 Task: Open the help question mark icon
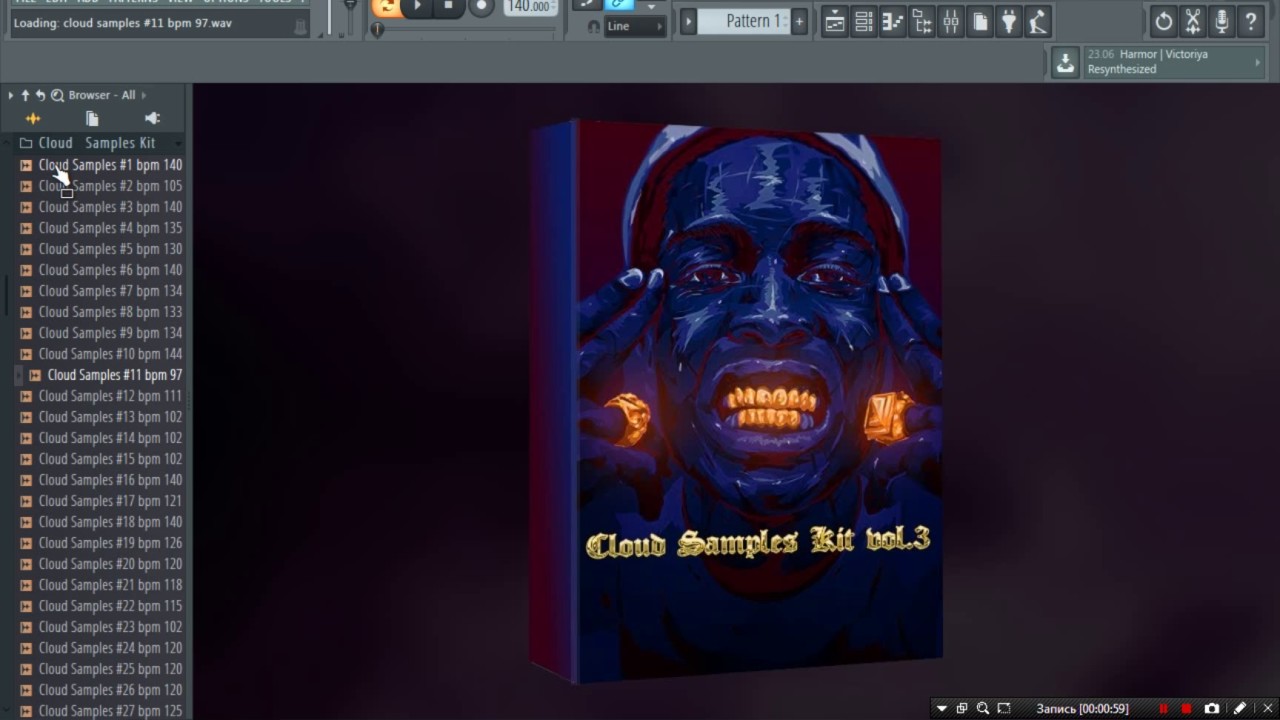(1251, 21)
